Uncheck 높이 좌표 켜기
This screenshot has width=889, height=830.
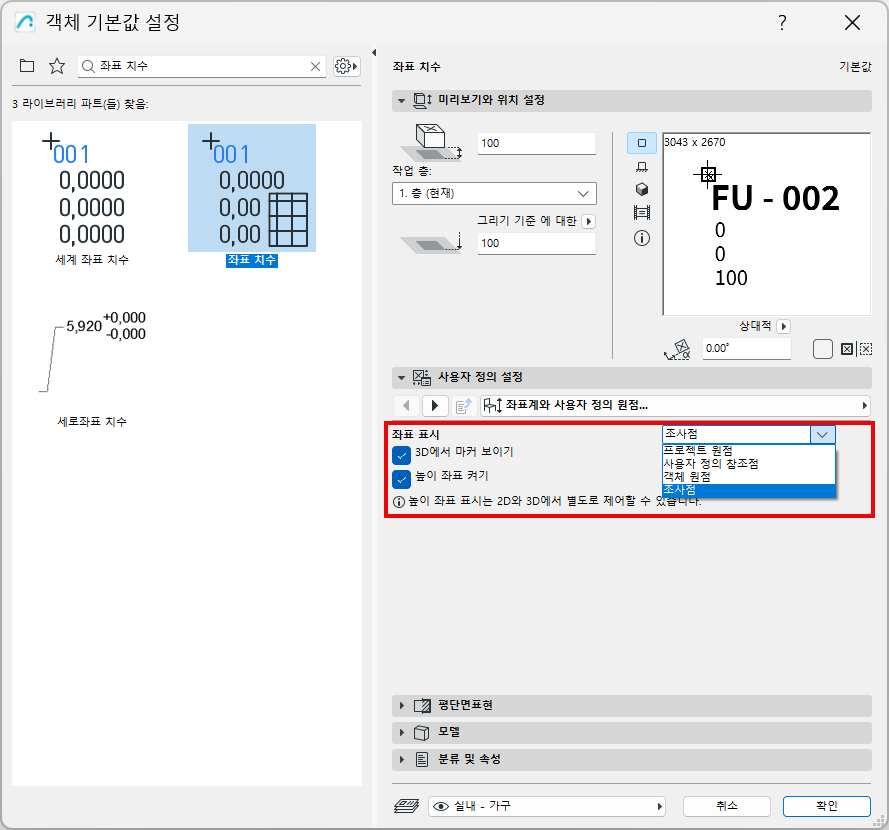coord(401,479)
